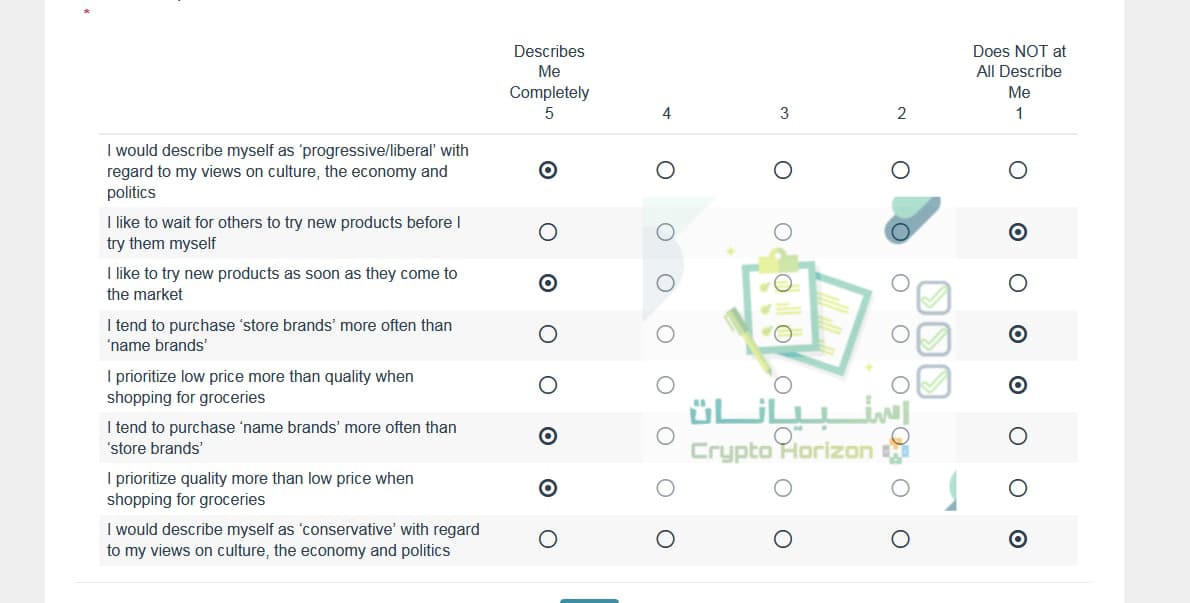Choose rating 1 for 'progressive/liberal' statement

(1018, 170)
